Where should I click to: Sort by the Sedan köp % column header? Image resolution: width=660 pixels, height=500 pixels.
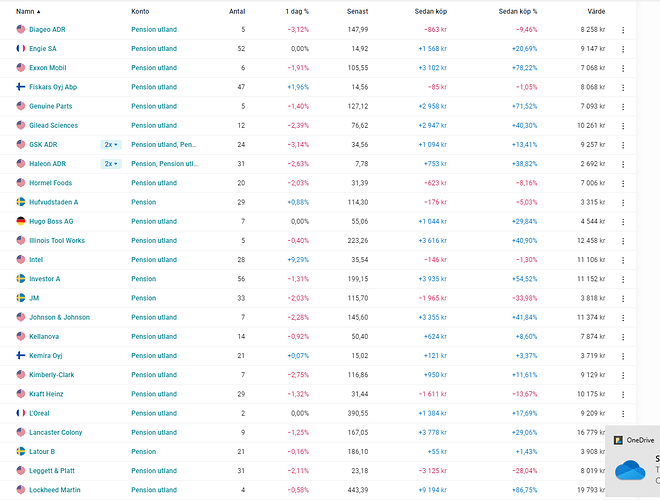point(517,11)
